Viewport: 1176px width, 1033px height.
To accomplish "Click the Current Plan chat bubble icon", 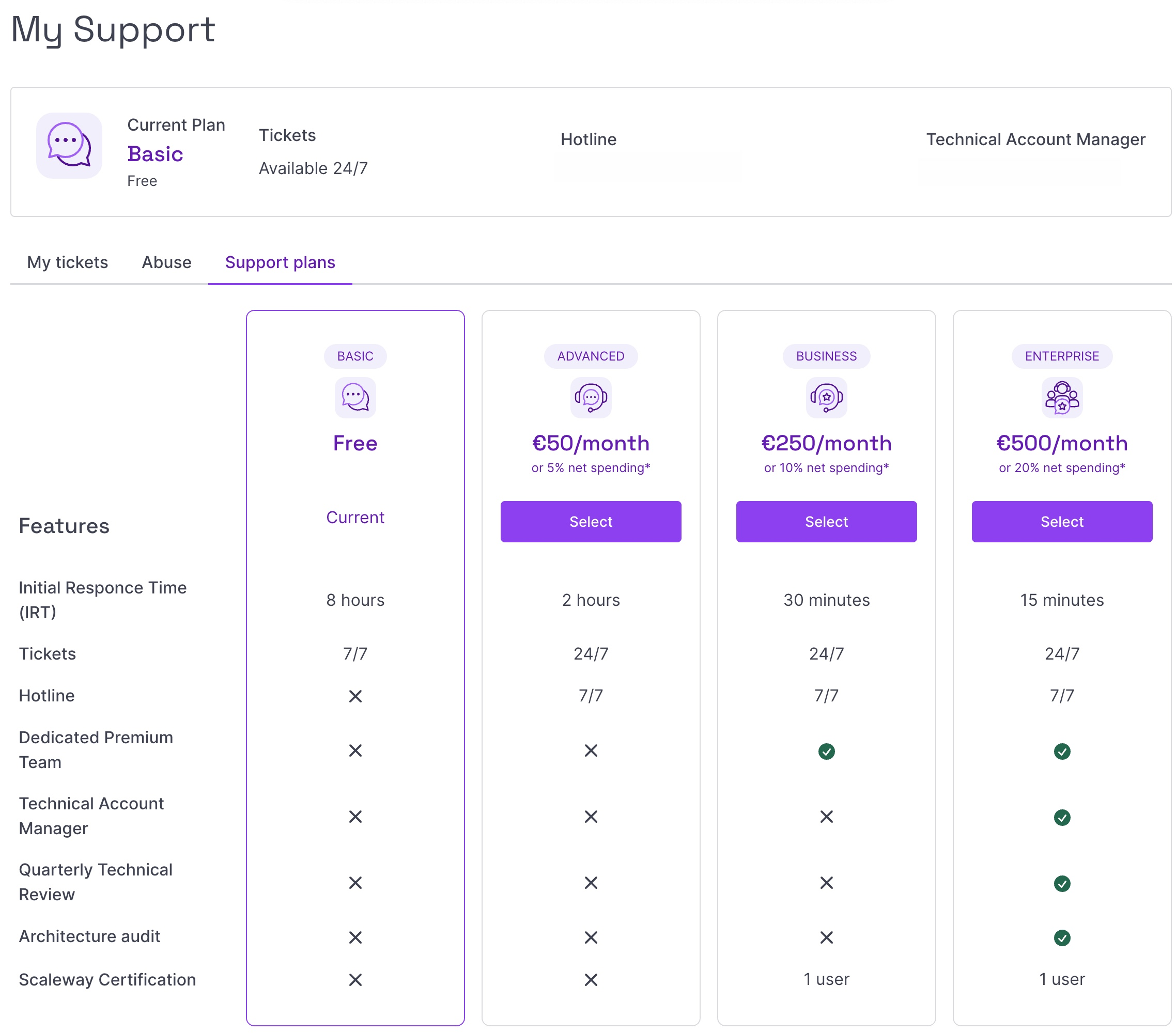I will click(x=69, y=146).
